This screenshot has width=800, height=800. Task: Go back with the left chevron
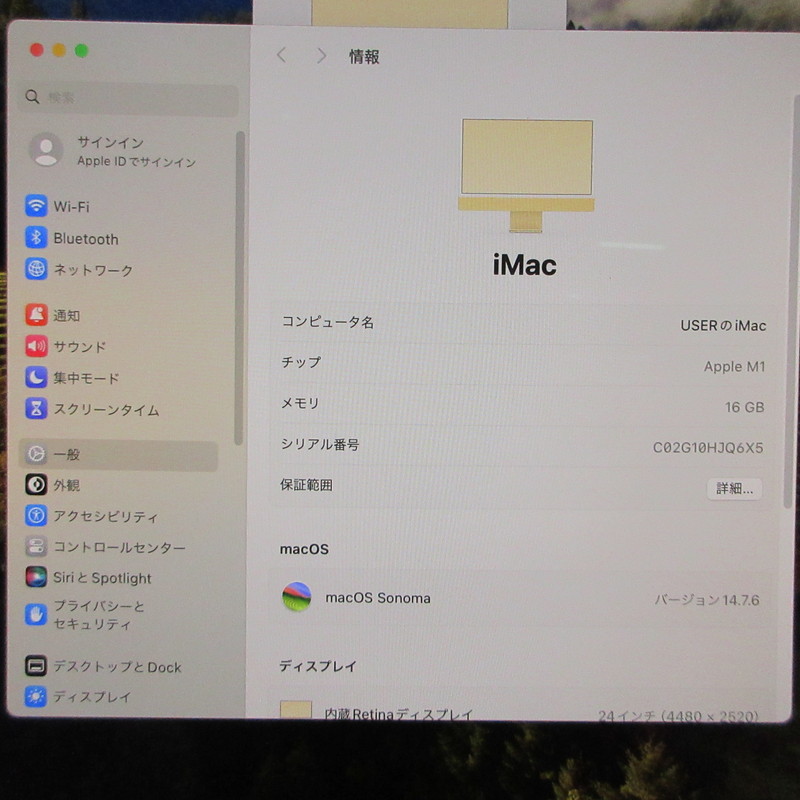(282, 55)
